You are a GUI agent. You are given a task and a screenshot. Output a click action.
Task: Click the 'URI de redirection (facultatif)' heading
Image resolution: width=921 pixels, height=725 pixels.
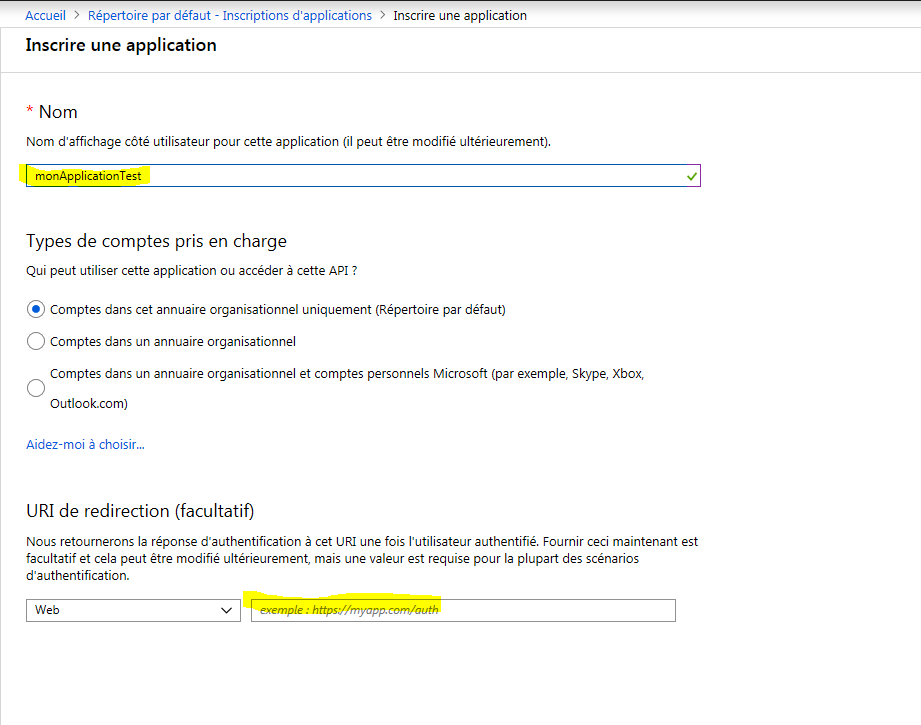click(x=140, y=511)
